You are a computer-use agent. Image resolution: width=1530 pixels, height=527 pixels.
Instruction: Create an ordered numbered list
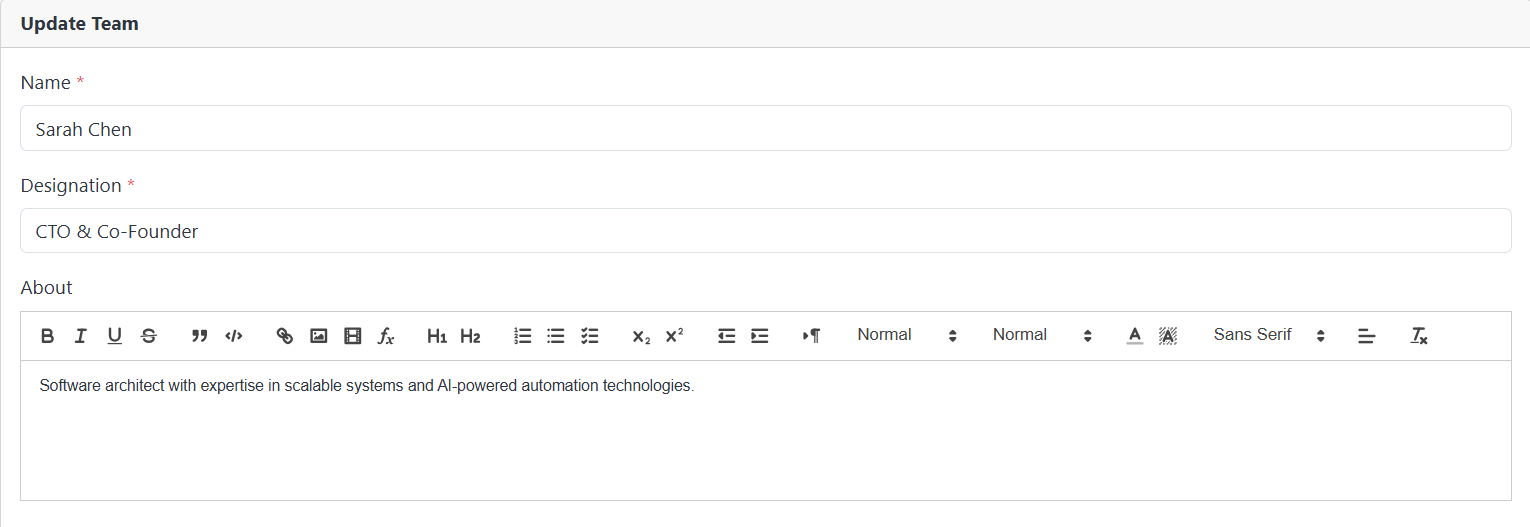point(522,336)
